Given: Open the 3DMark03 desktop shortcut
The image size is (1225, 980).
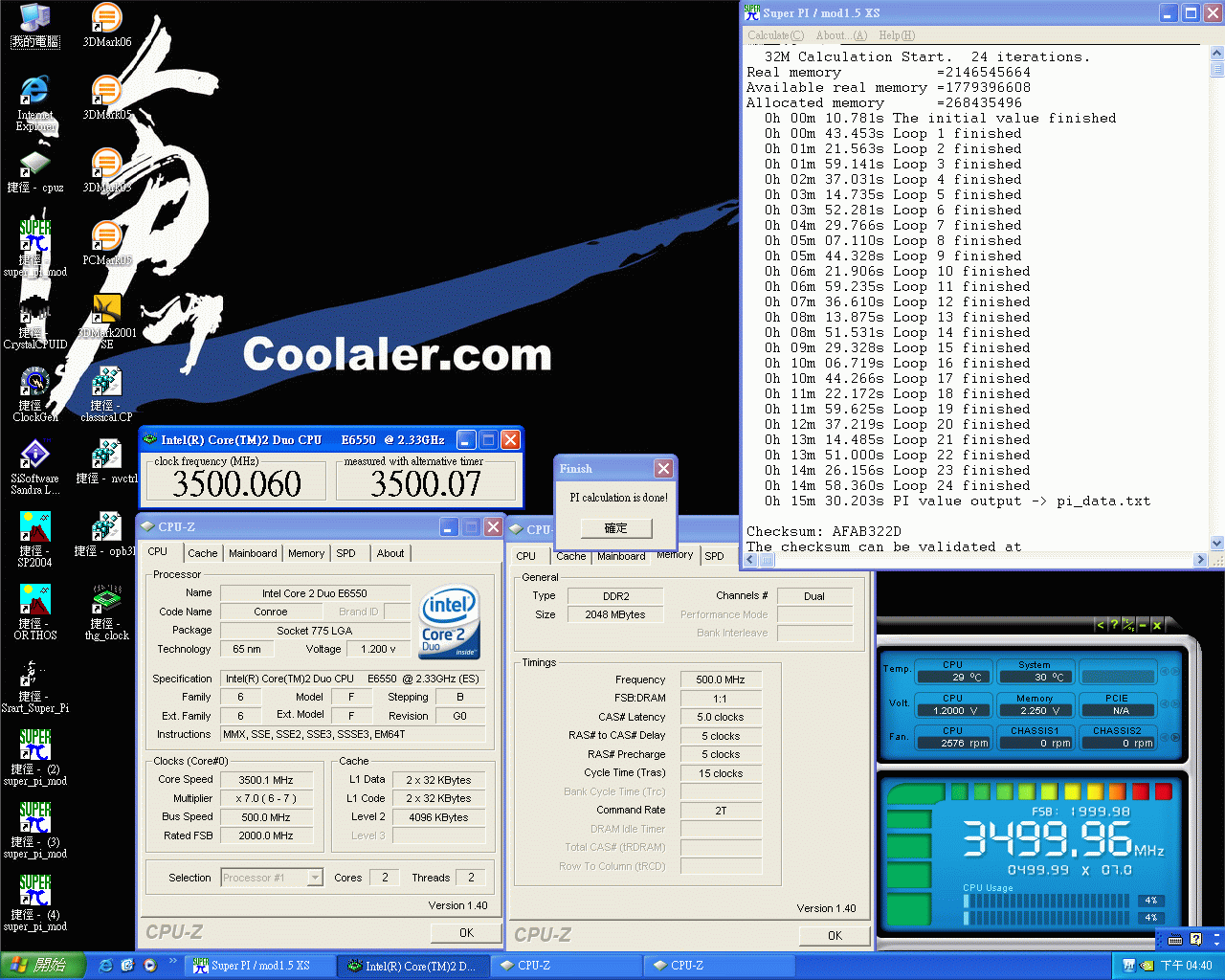Looking at the screenshot, I should point(106,170).
